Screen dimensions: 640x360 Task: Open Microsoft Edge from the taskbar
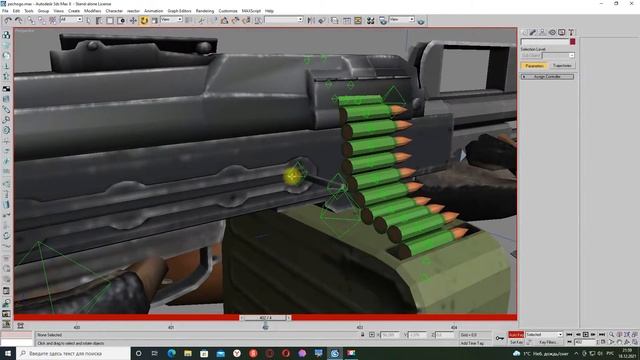pyautogui.click(x=171, y=353)
